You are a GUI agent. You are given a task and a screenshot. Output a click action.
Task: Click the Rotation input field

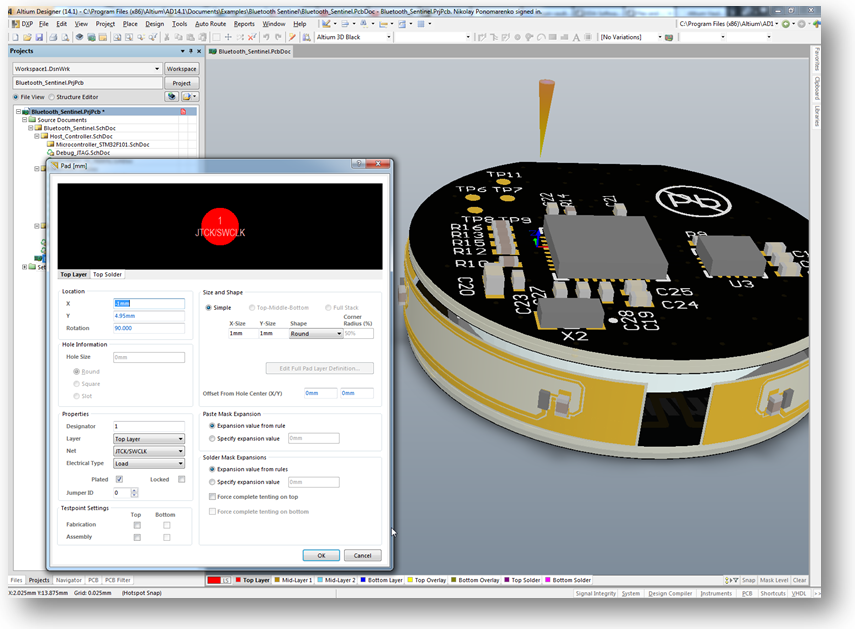(x=149, y=328)
